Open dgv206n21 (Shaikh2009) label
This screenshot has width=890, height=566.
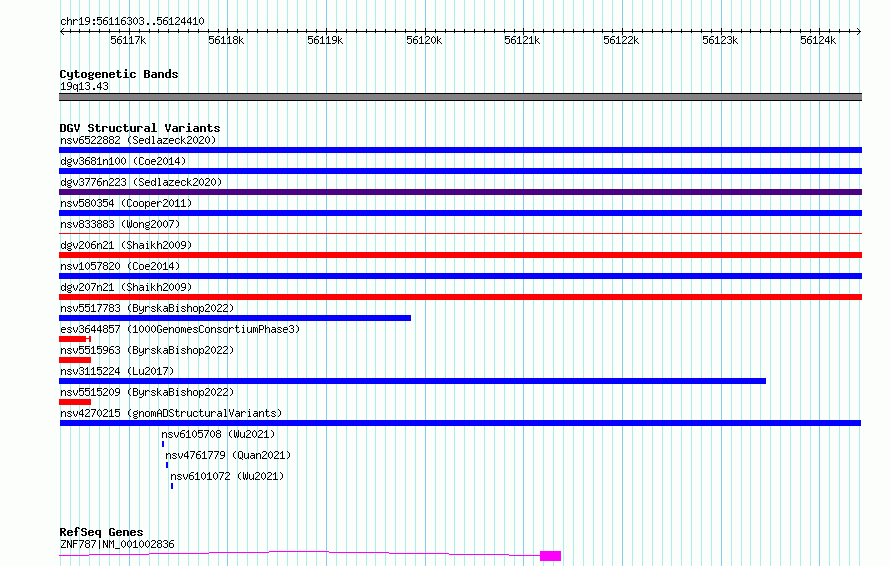pos(126,245)
